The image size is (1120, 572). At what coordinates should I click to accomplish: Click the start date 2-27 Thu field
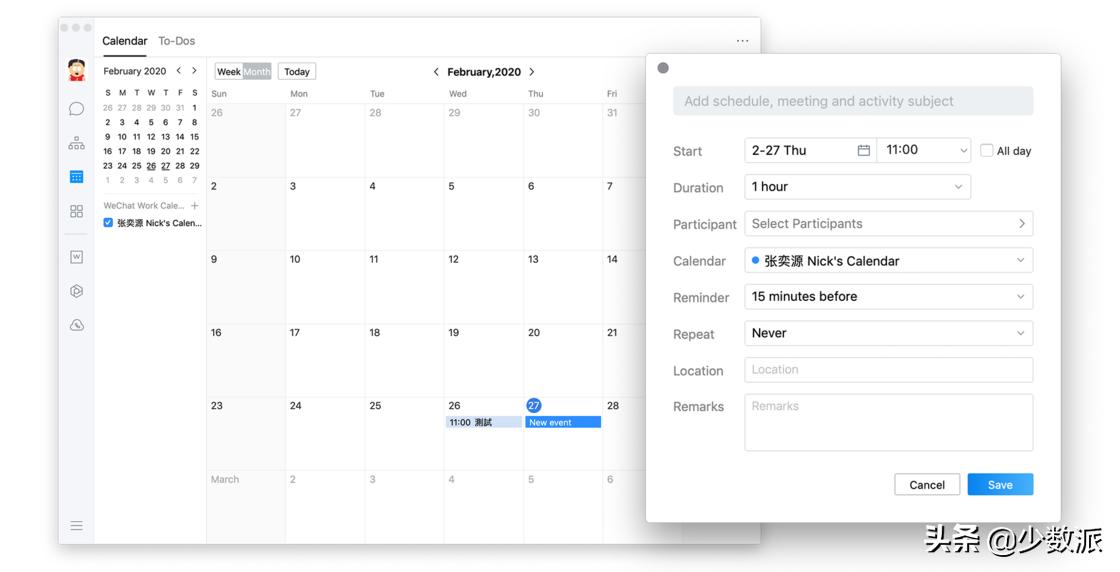tap(810, 150)
